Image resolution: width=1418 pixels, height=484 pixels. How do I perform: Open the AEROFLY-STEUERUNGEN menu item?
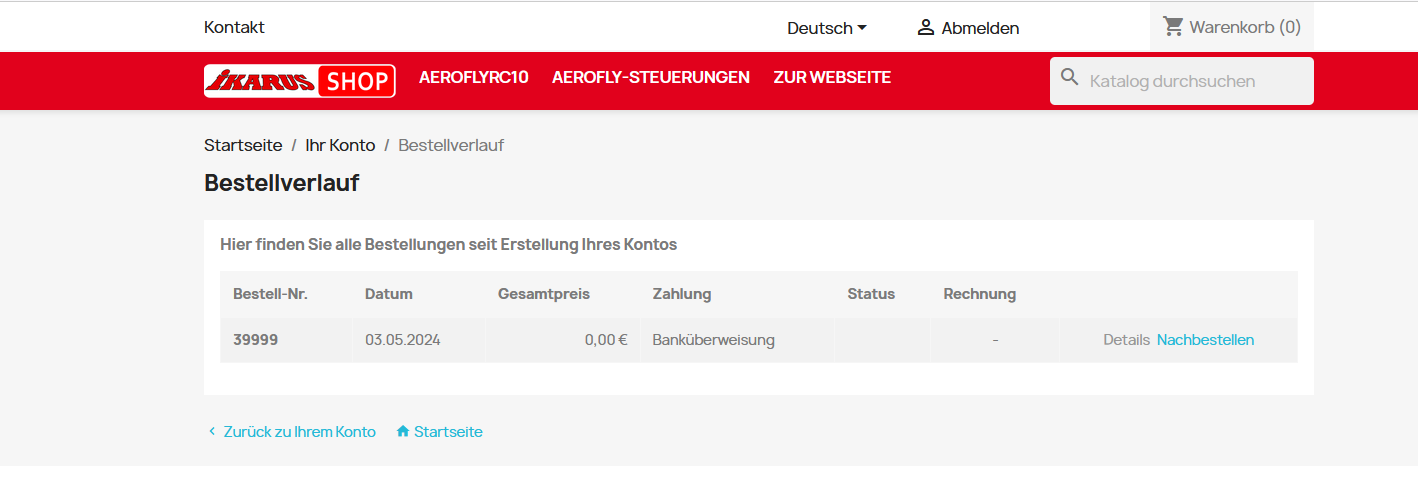pos(651,77)
